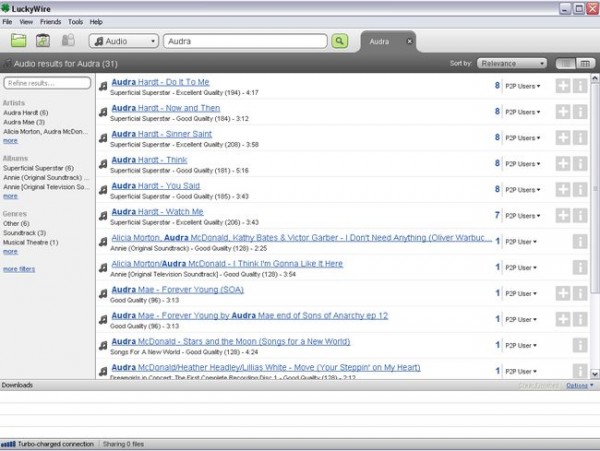600x451 pixels.
Task: Open the Friends menu
Action: click(50, 21)
